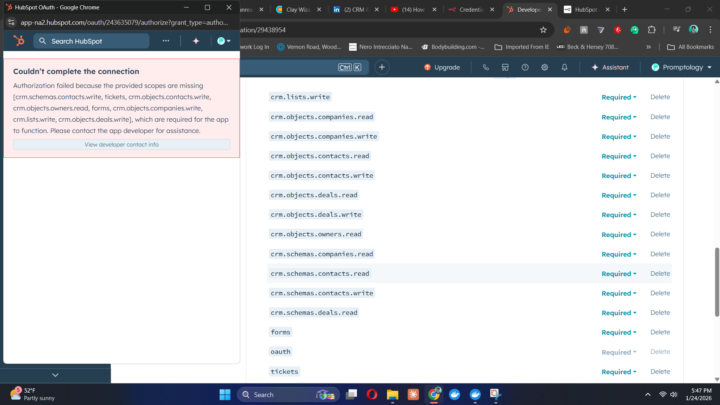Open the Promptology account dropdown
Screen dimensions: 720x405
click(x=681, y=67)
